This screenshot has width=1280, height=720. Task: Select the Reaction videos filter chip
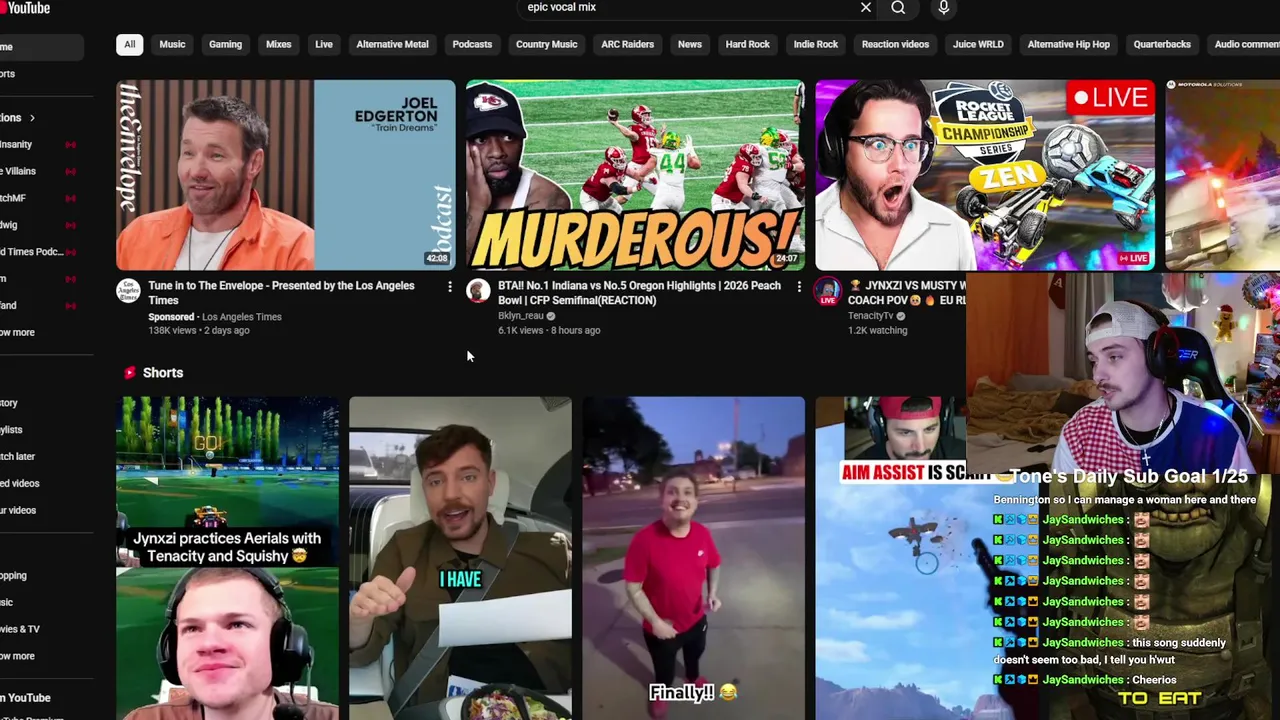(895, 44)
